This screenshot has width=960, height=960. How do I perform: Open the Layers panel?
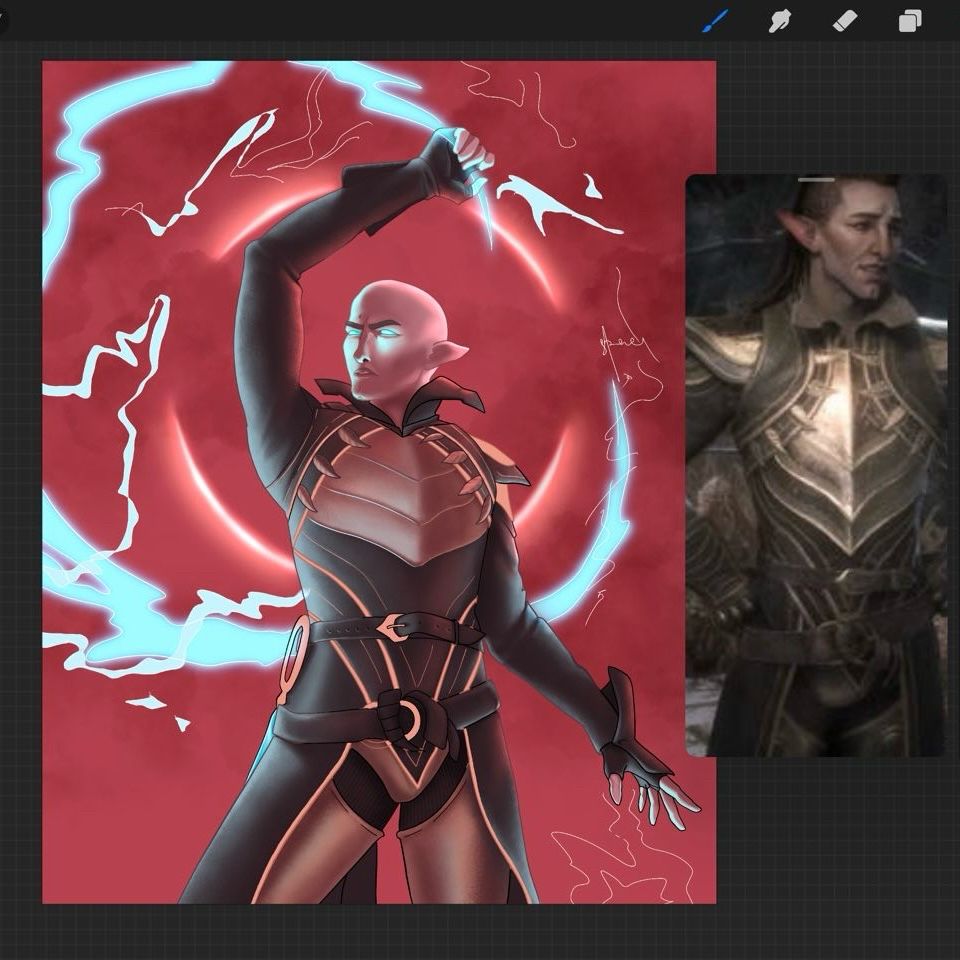[910, 21]
